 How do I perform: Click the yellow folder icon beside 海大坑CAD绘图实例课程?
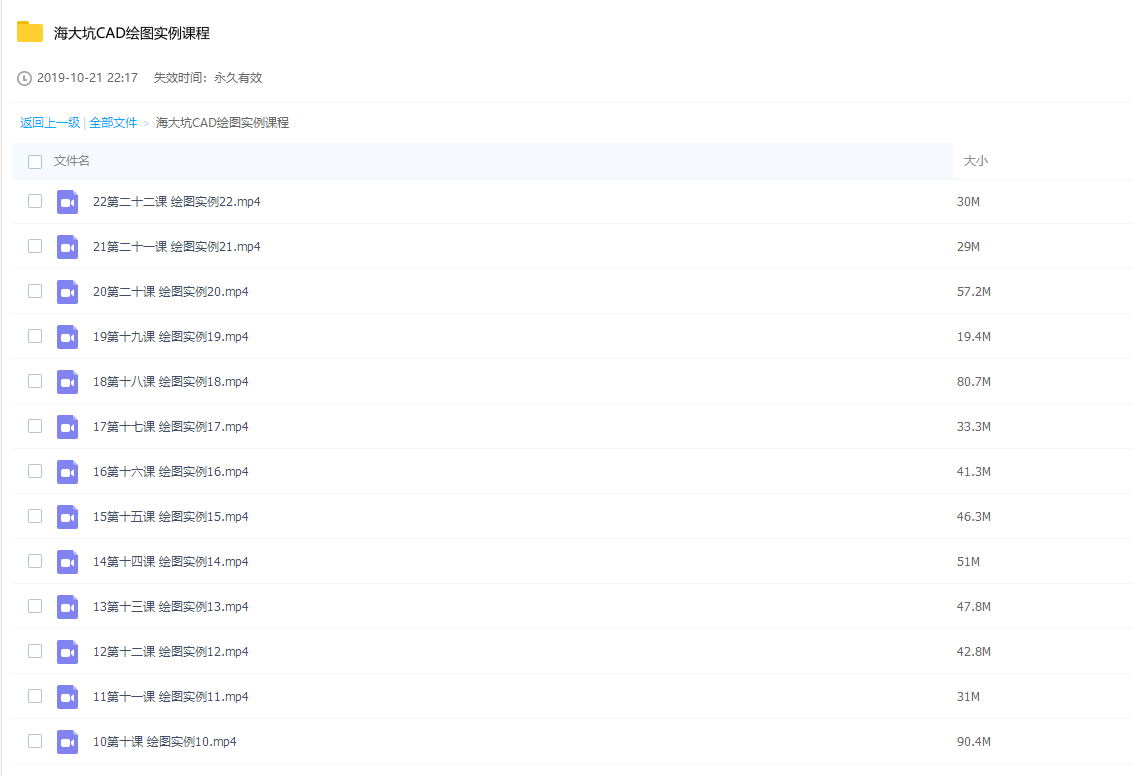30,32
